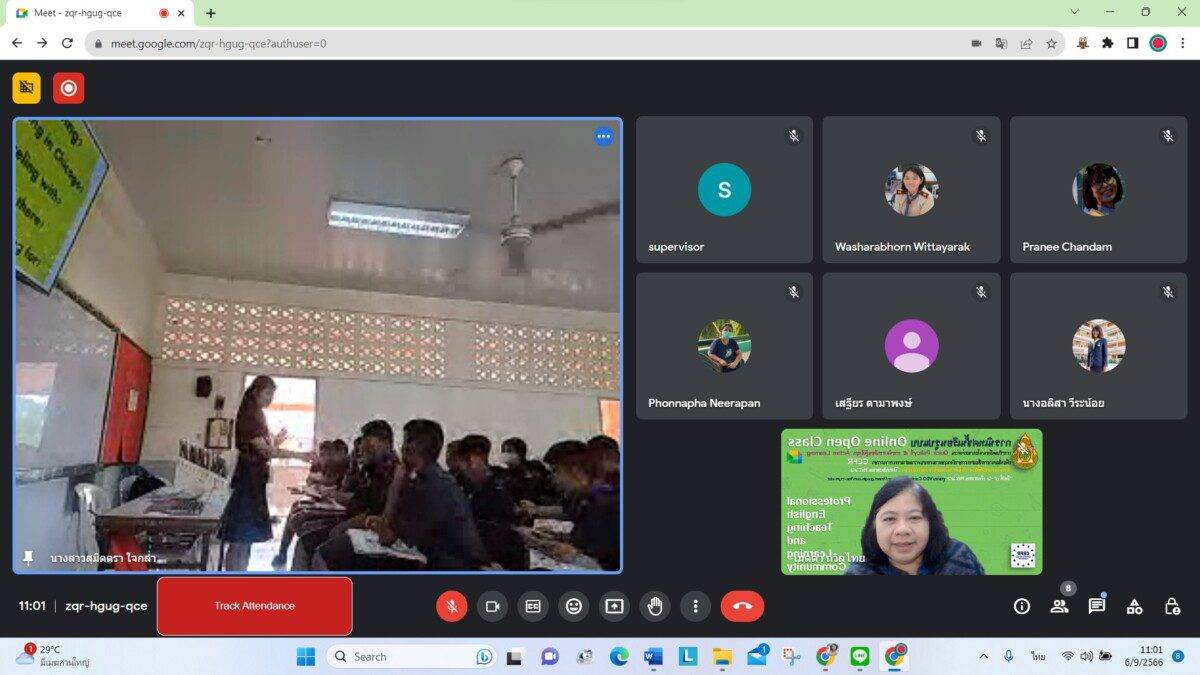1200x675 pixels.
Task: Select the supervisor participant tile
Action: click(x=724, y=190)
